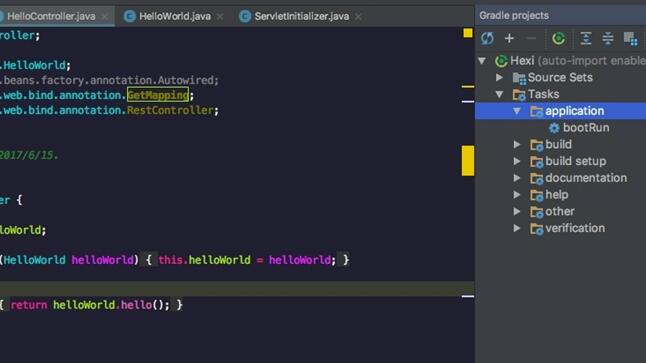Click the Tasks folder icon

coord(519,95)
